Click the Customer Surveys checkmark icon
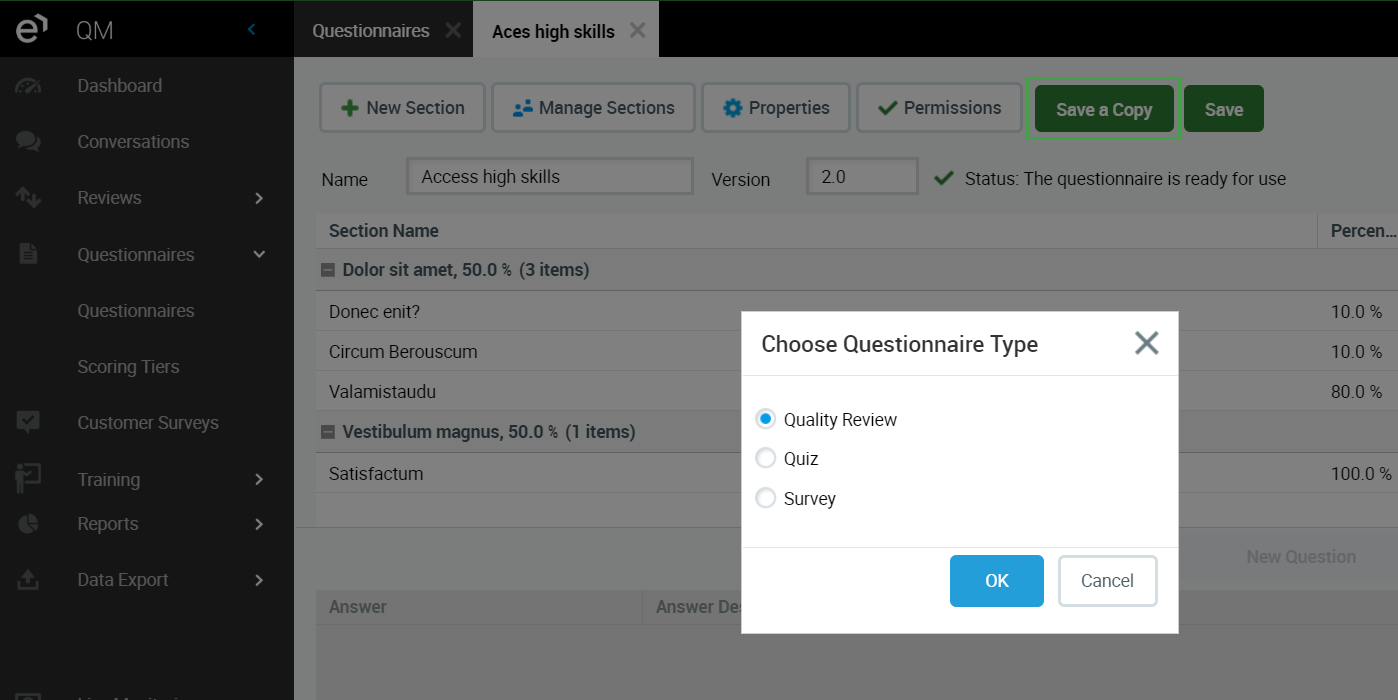 tap(28, 423)
